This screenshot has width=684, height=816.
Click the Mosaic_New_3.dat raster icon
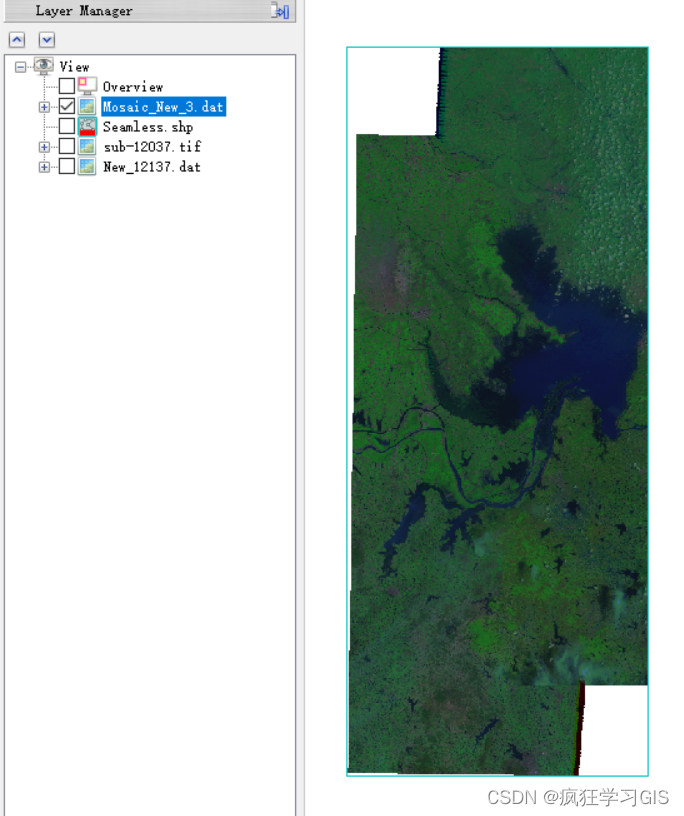tap(87, 106)
